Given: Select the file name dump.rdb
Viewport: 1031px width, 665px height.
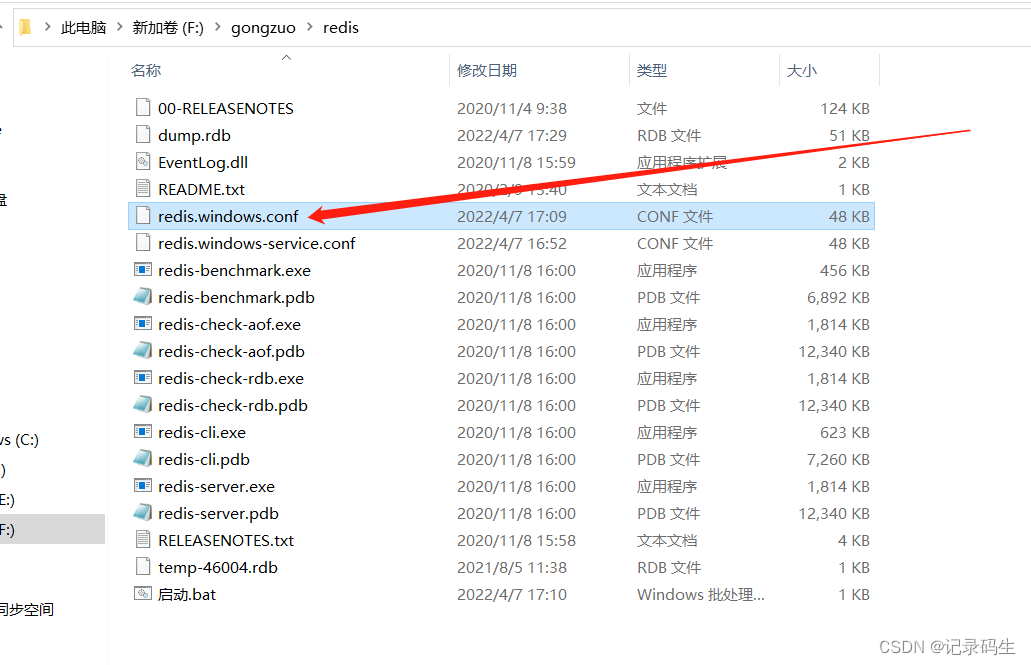Looking at the screenshot, I should [194, 135].
